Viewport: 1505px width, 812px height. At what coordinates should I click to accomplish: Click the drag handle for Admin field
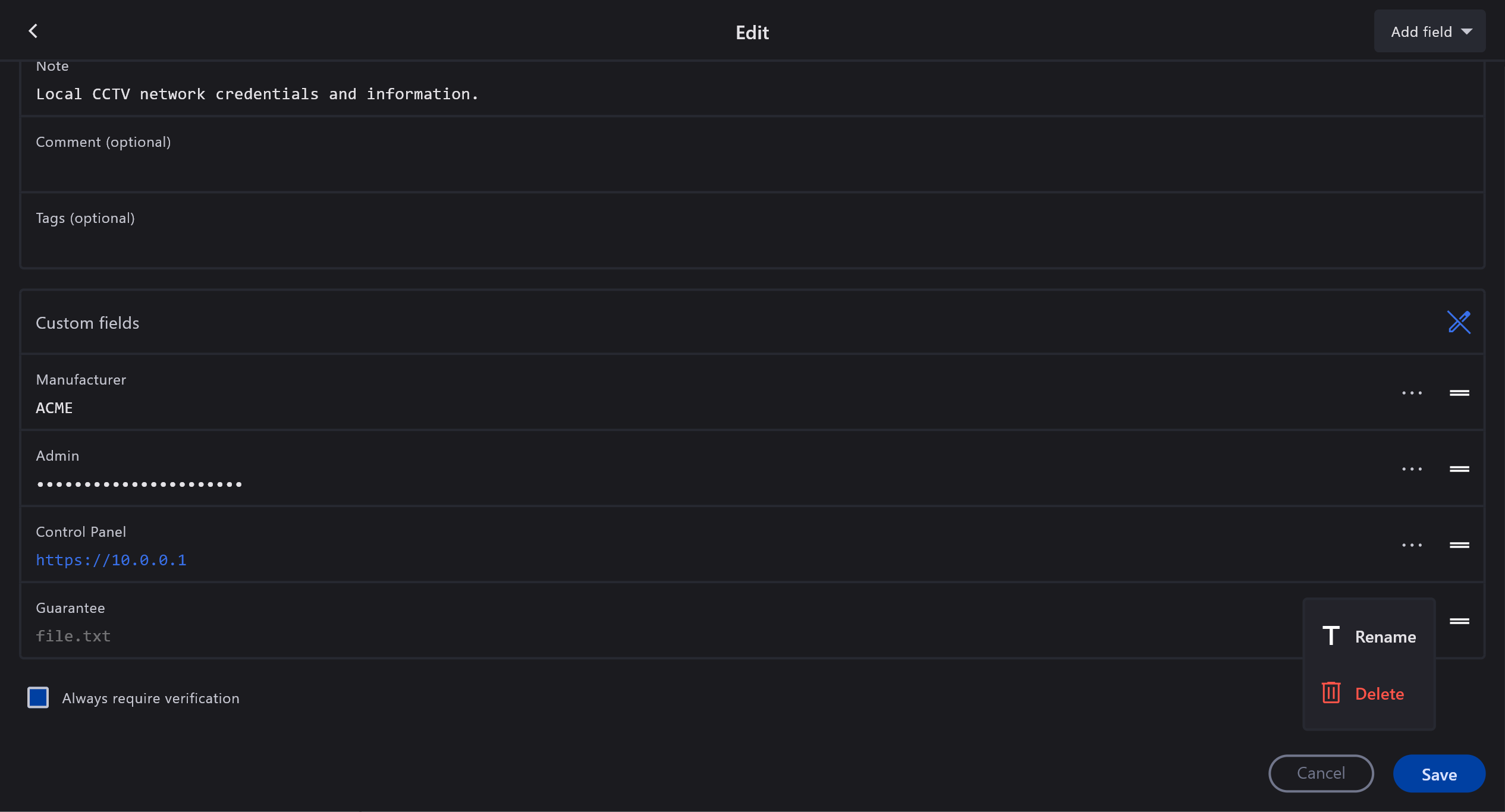point(1459,469)
